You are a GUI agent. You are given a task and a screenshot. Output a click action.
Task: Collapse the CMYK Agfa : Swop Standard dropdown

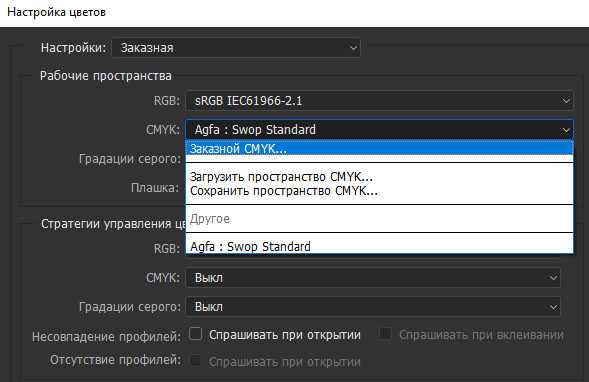click(379, 130)
